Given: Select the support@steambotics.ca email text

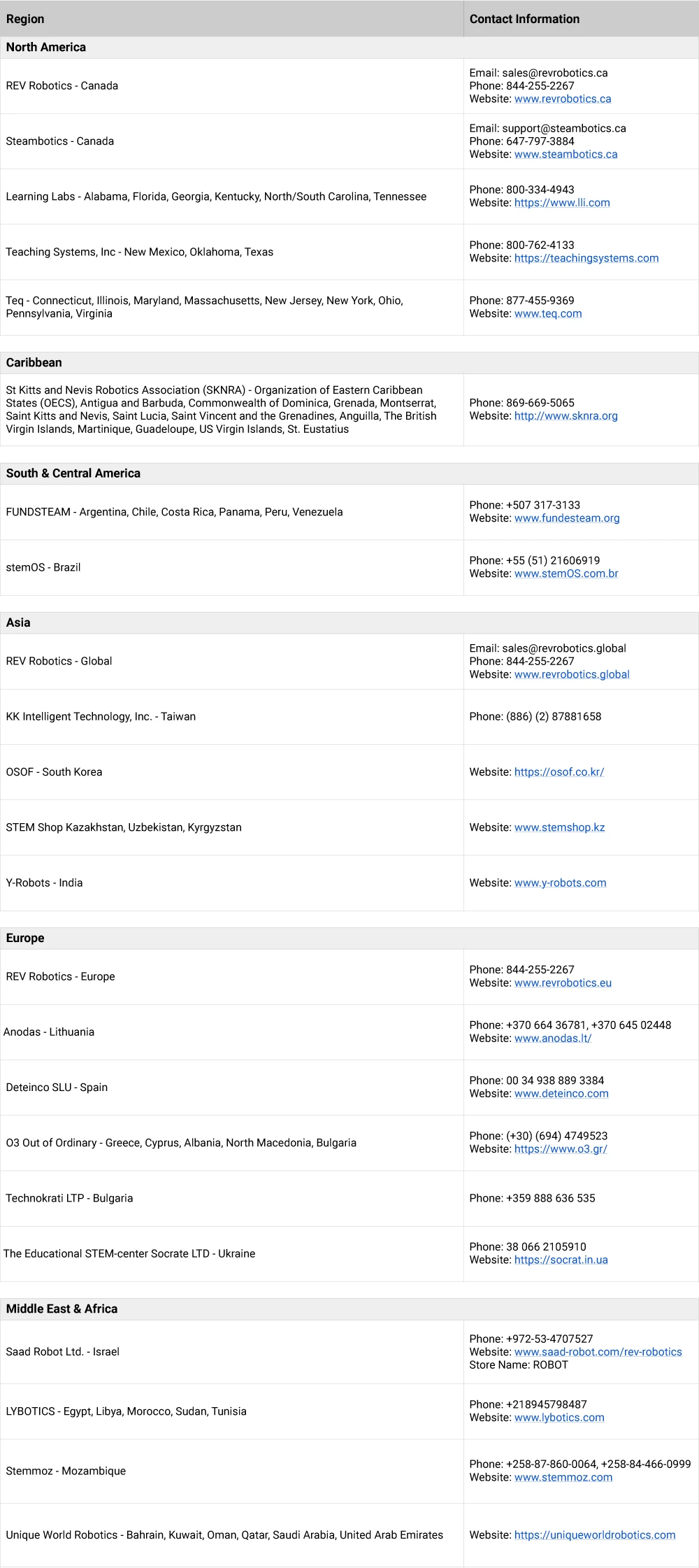Looking at the screenshot, I should click(x=564, y=129).
